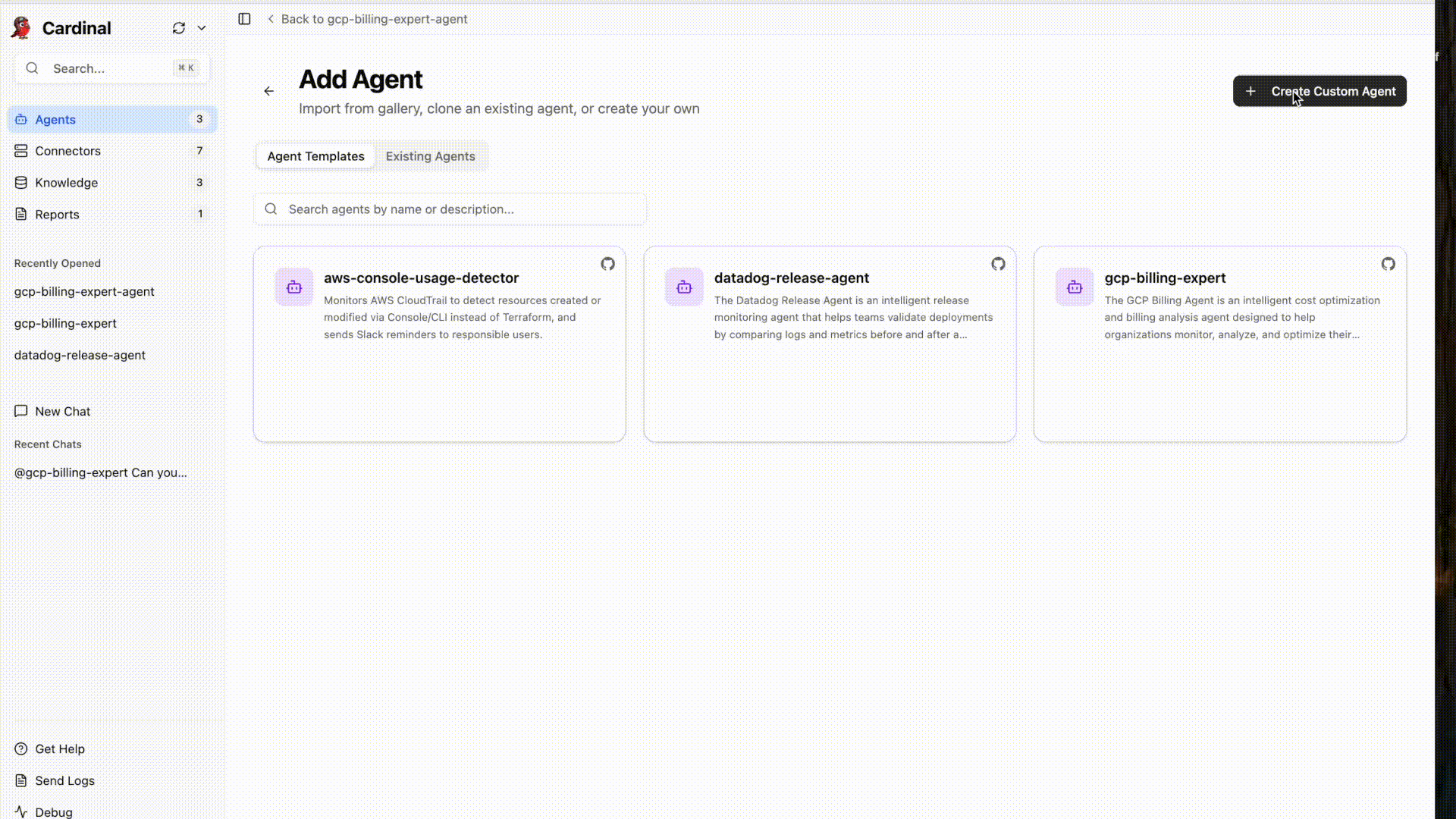Open recent chat starting with @gcp-billing-expert
1456x819 pixels.
(x=100, y=472)
